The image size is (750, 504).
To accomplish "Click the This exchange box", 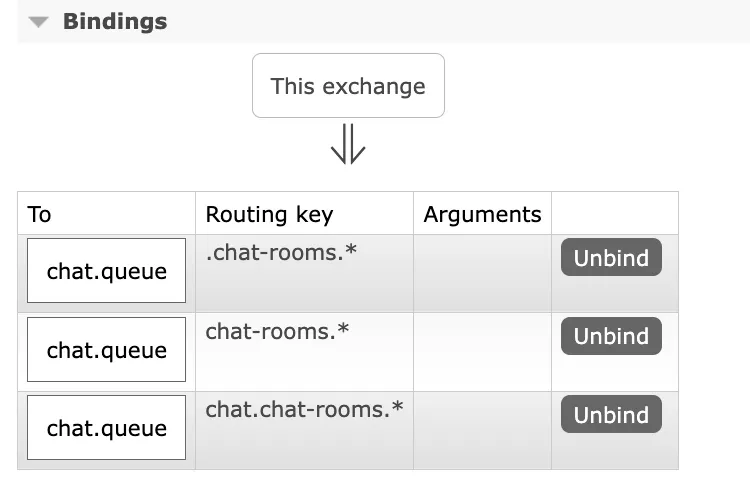I will (348, 86).
